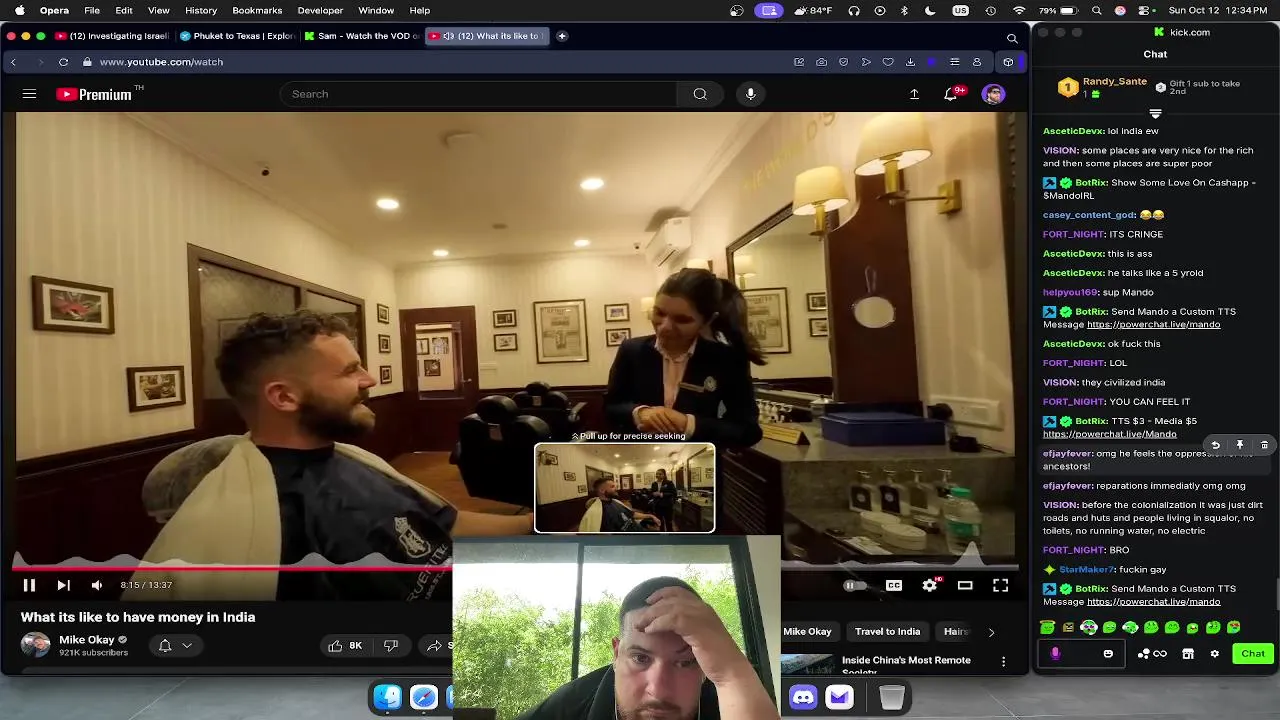This screenshot has width=1280, height=720.
Task: Pause the YouTube video
Action: click(29, 585)
